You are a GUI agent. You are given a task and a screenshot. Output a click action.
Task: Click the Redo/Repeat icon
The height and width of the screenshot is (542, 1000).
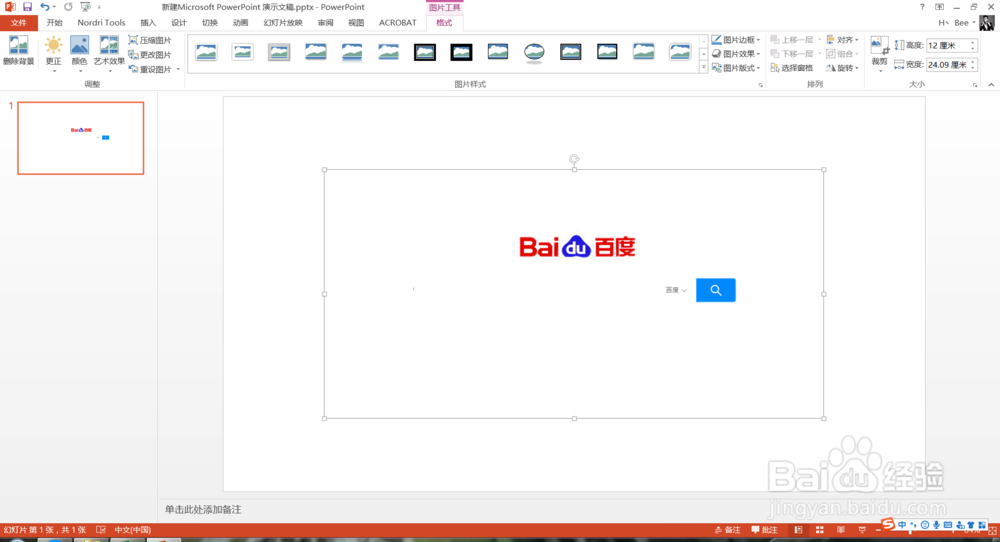[68, 7]
